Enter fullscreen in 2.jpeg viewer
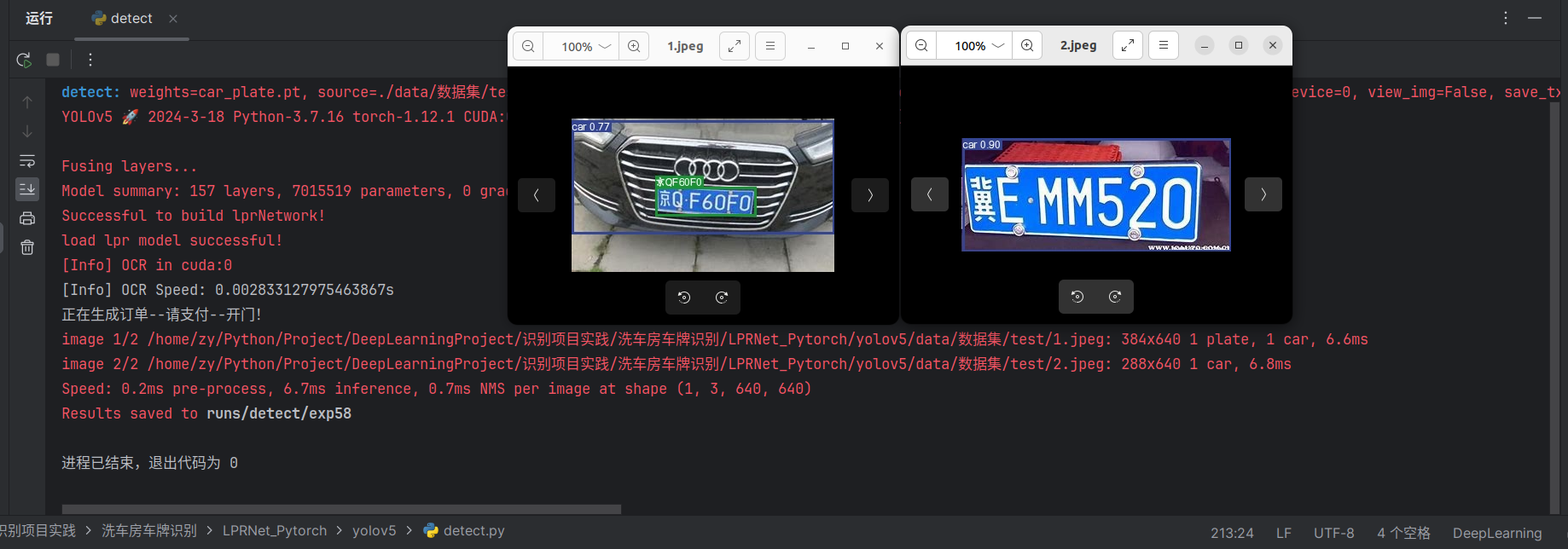 coord(1128,46)
